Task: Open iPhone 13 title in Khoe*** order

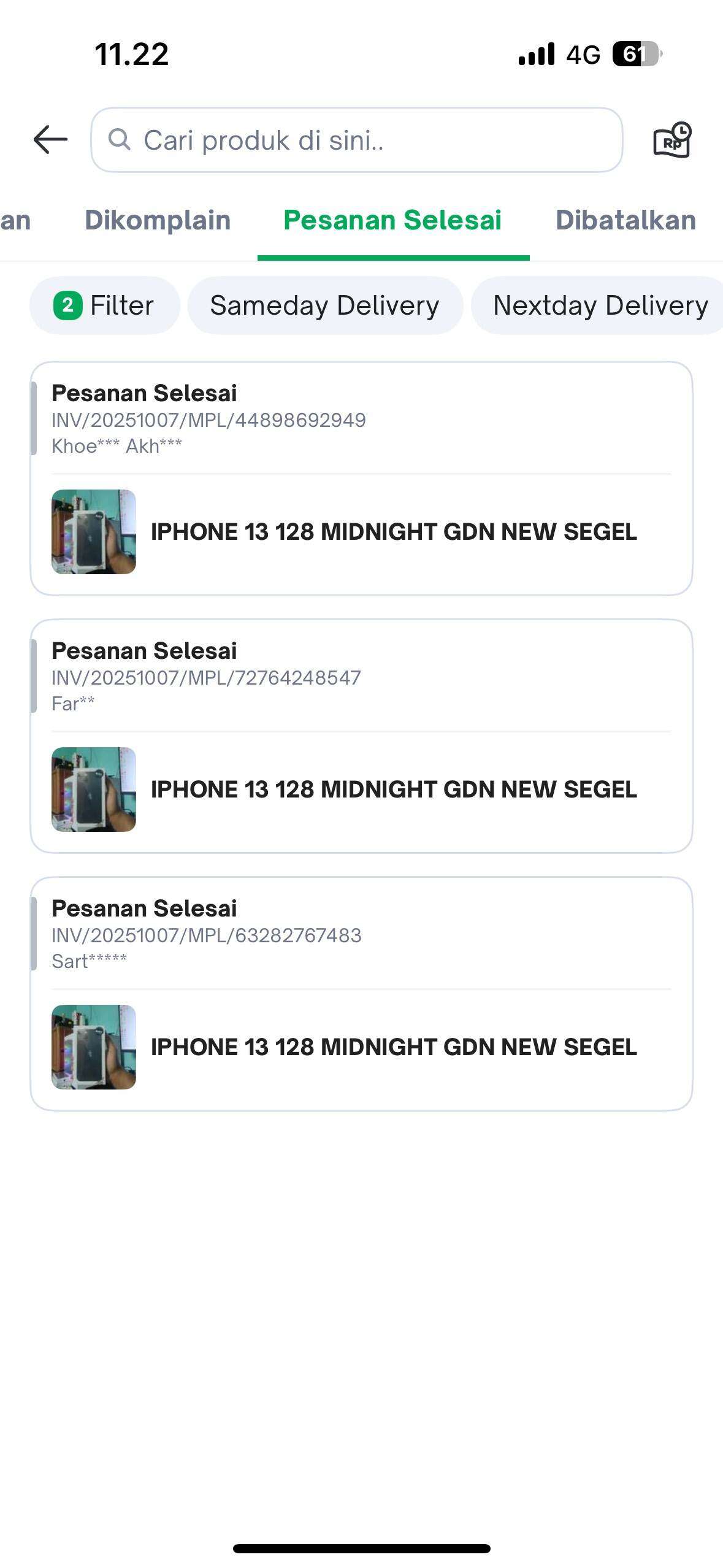Action: (394, 532)
